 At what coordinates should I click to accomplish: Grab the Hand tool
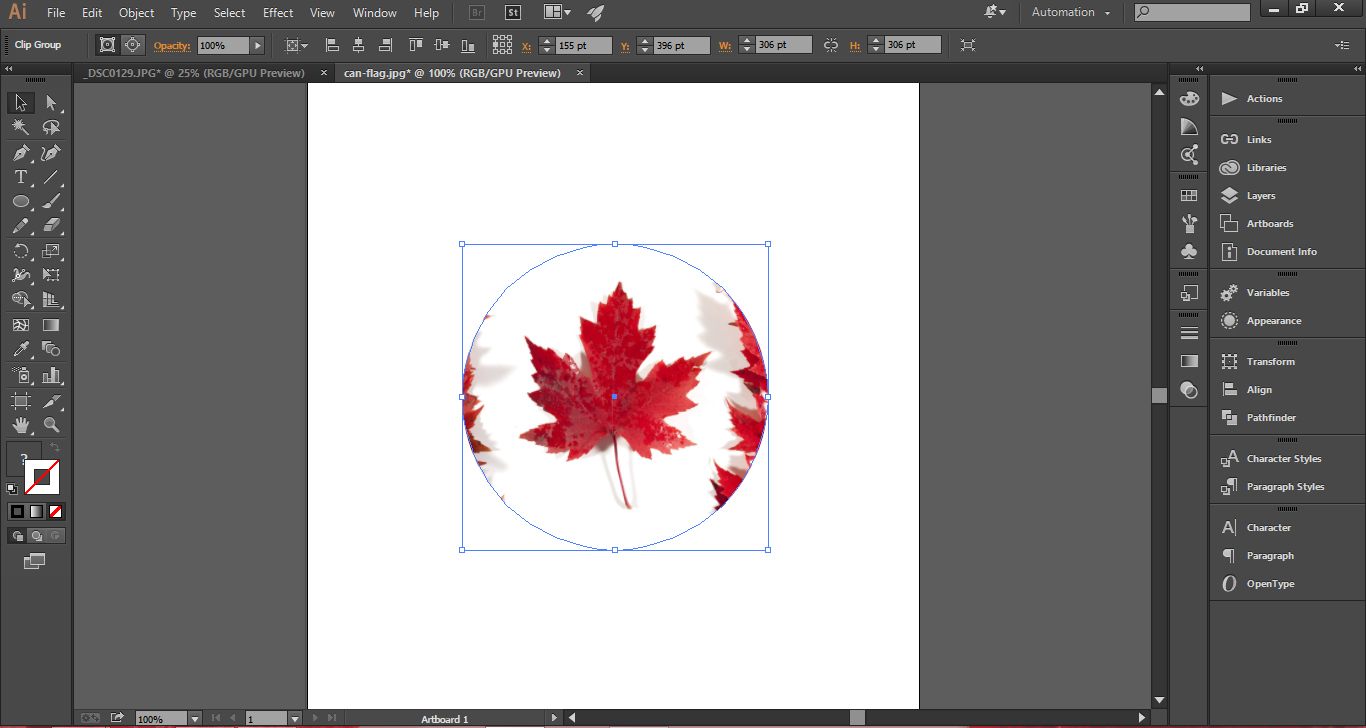20,424
